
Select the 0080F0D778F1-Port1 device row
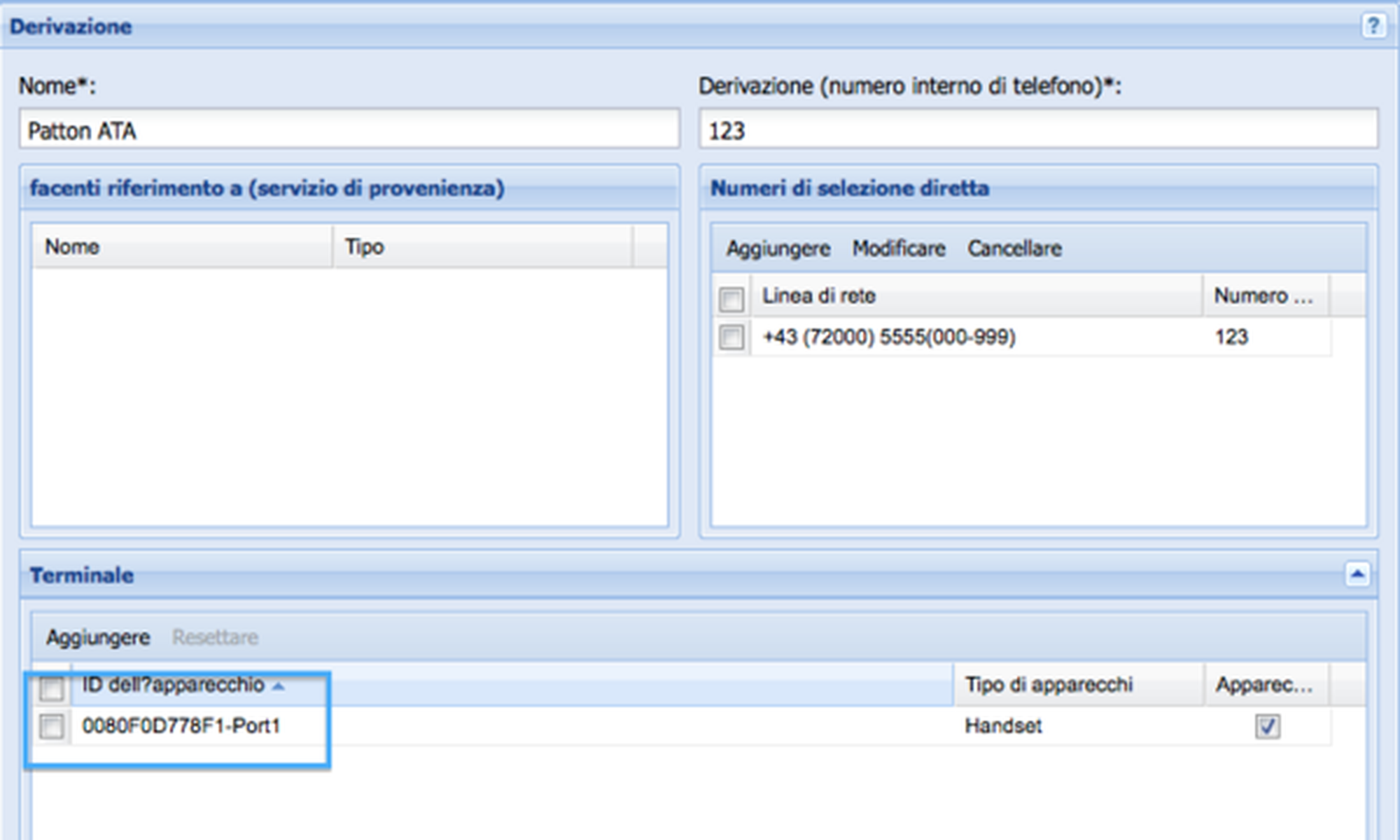(490, 727)
